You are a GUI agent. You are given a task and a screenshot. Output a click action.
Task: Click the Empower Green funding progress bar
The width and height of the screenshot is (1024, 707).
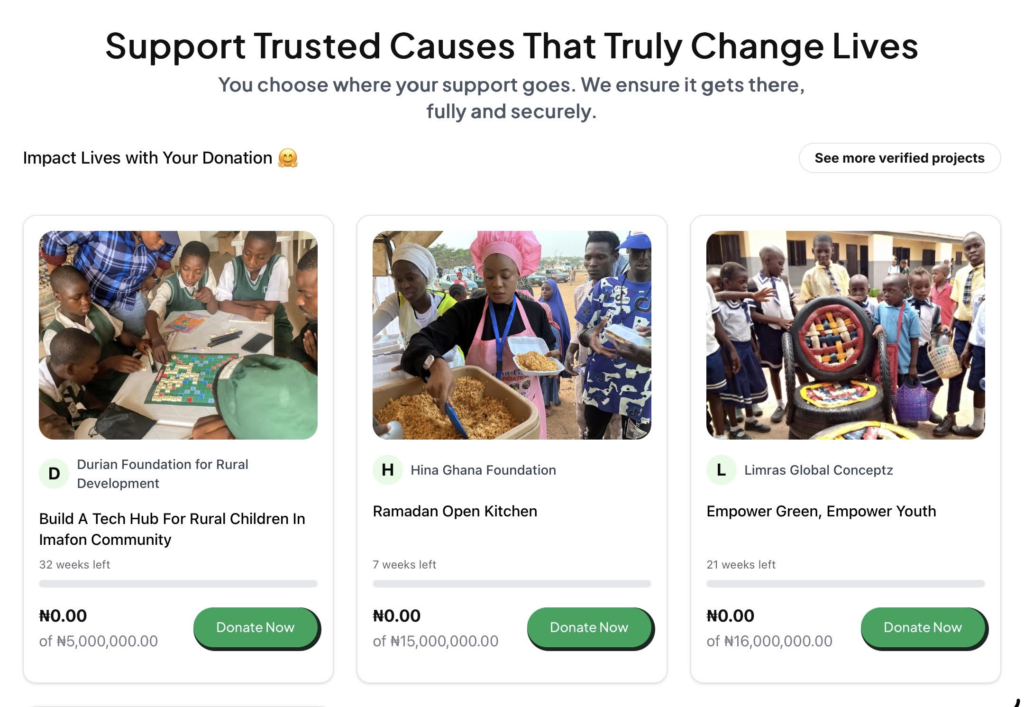[x=845, y=583]
